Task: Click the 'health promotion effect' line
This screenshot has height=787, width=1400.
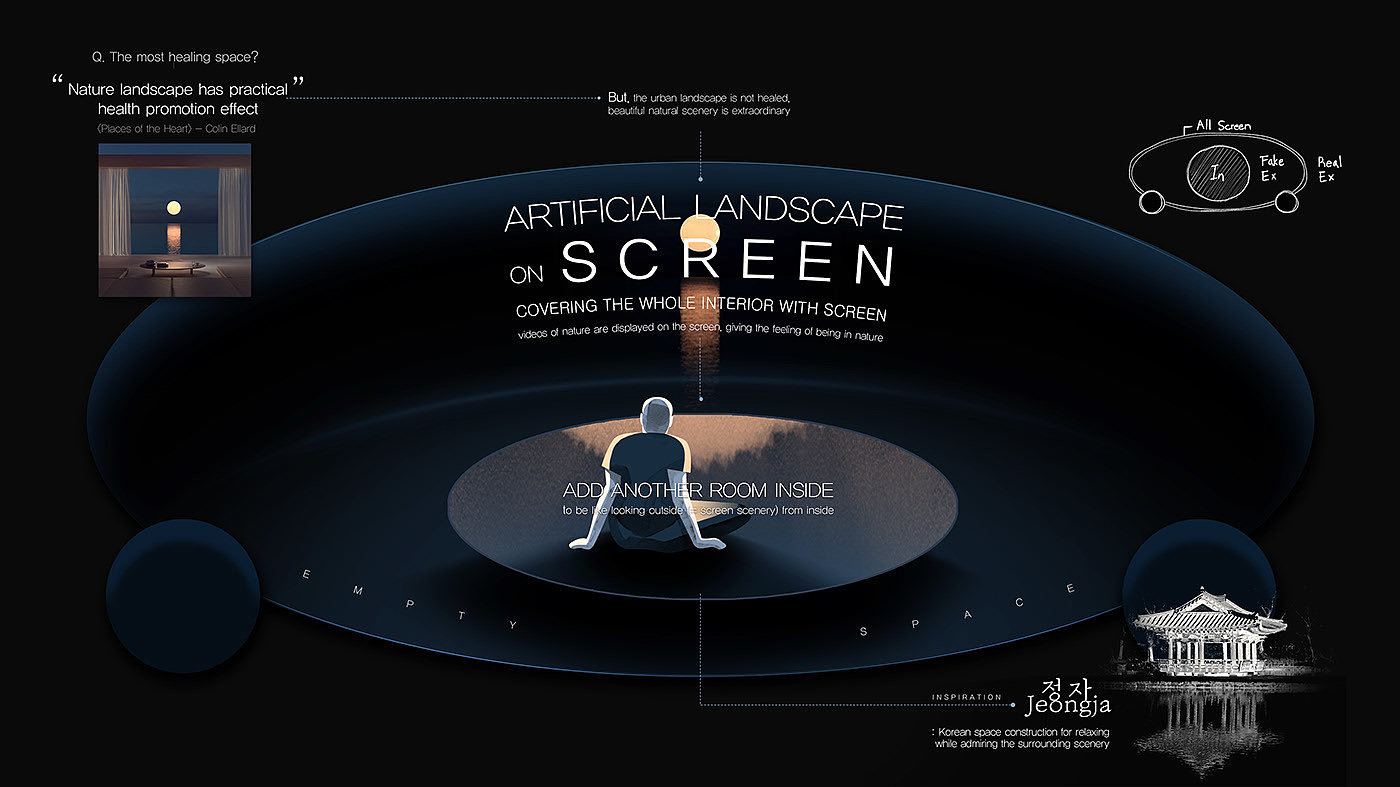Action: click(x=178, y=109)
